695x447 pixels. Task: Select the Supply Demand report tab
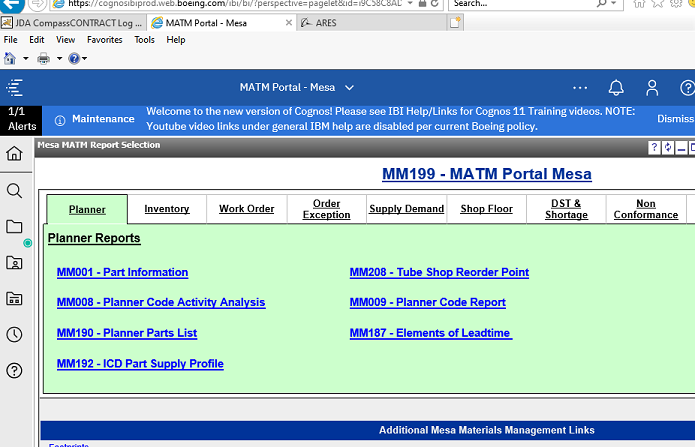click(x=406, y=208)
